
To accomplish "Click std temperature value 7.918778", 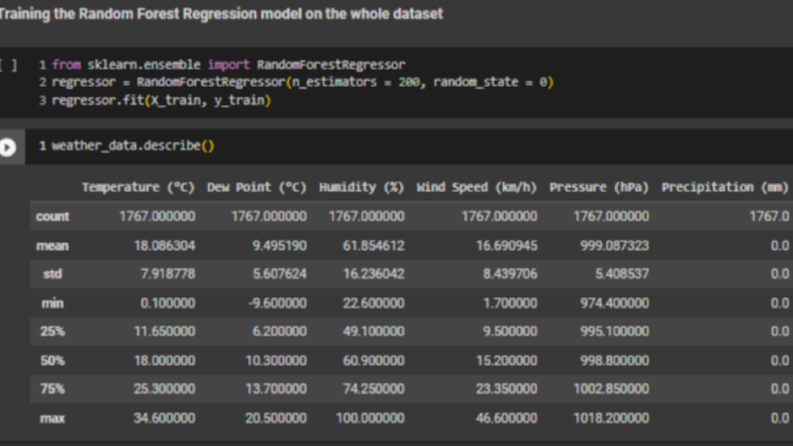I will pos(168,274).
